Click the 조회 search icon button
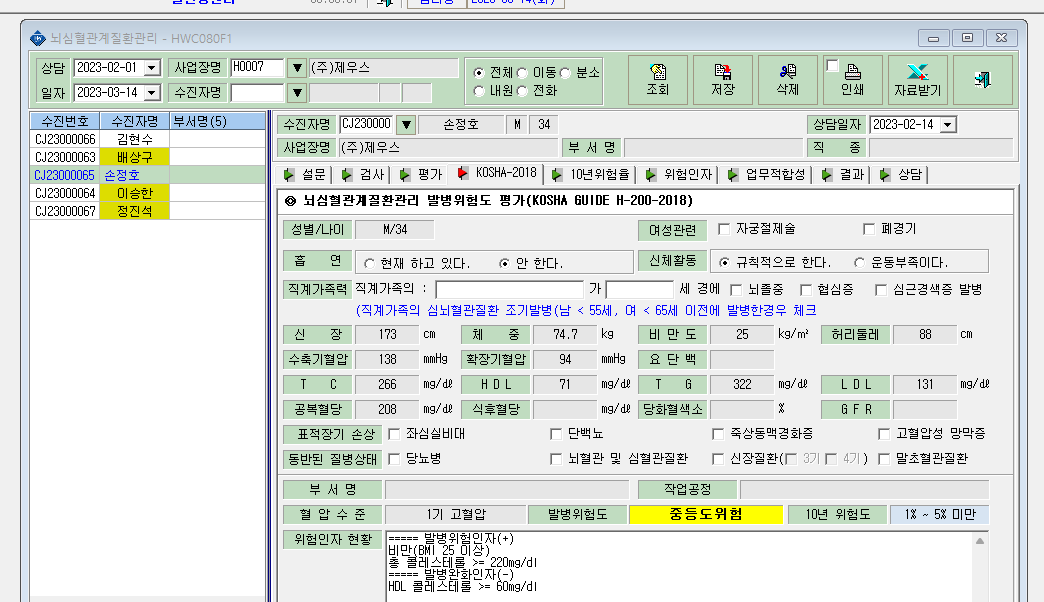Image resolution: width=1044 pixels, height=602 pixels. tap(658, 80)
